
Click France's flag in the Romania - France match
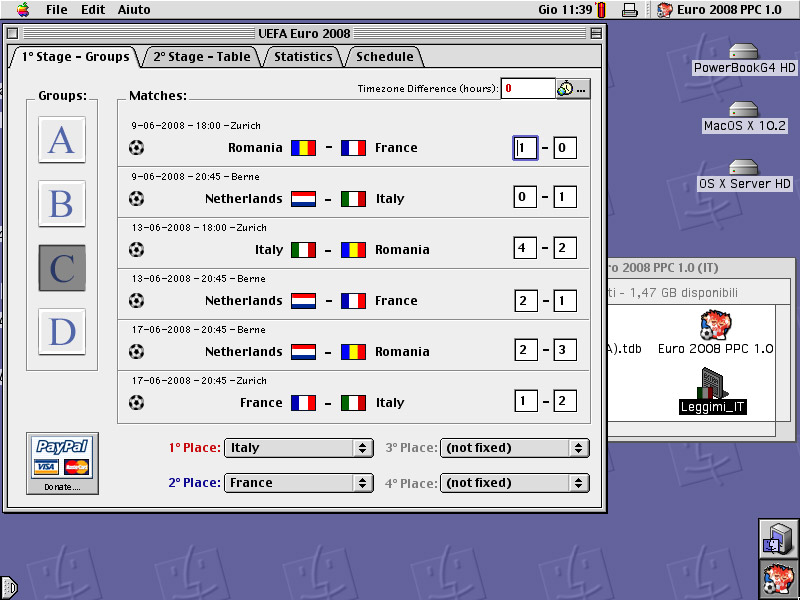pos(353,148)
